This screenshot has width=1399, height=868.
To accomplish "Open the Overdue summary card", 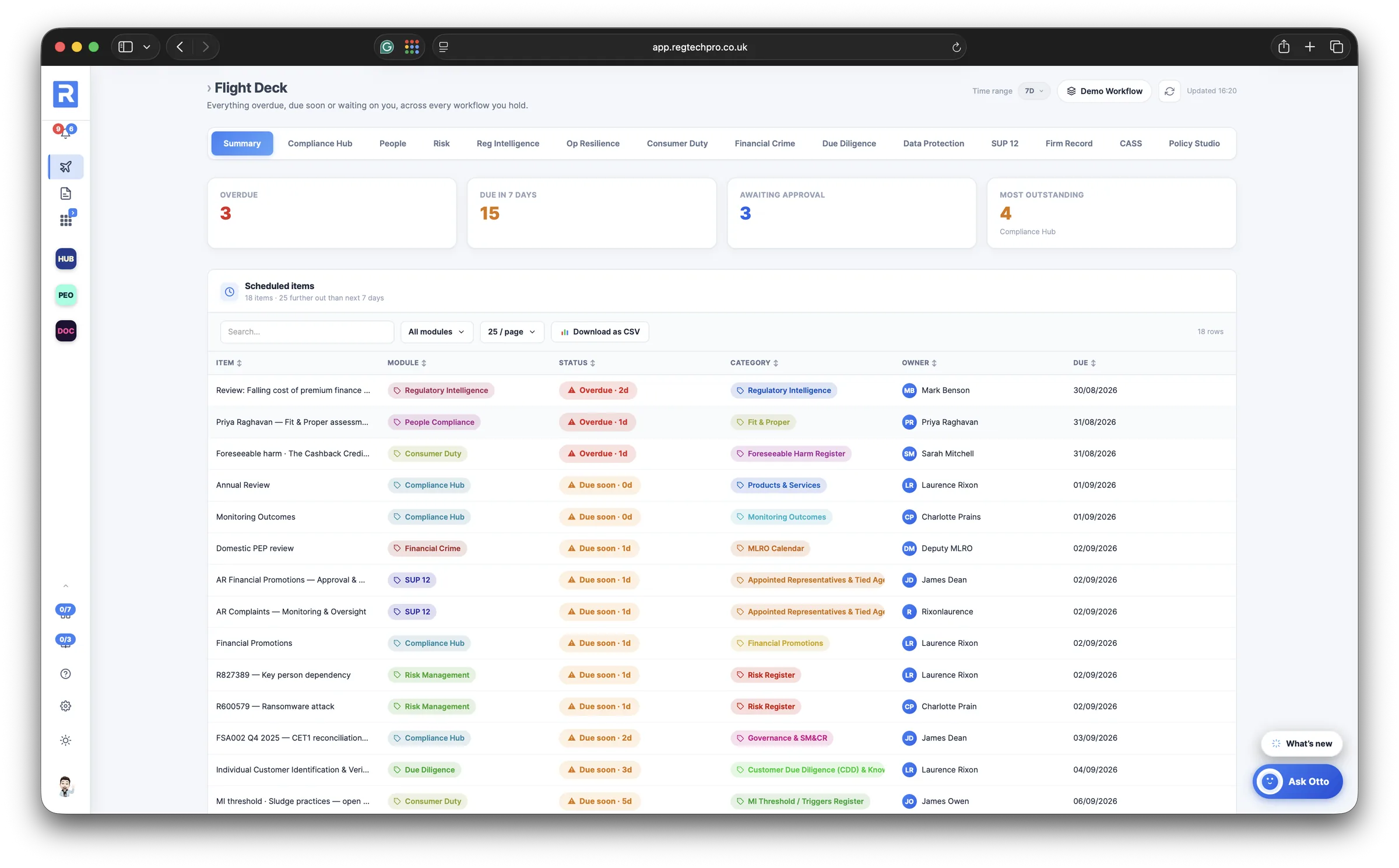I will click(x=332, y=213).
